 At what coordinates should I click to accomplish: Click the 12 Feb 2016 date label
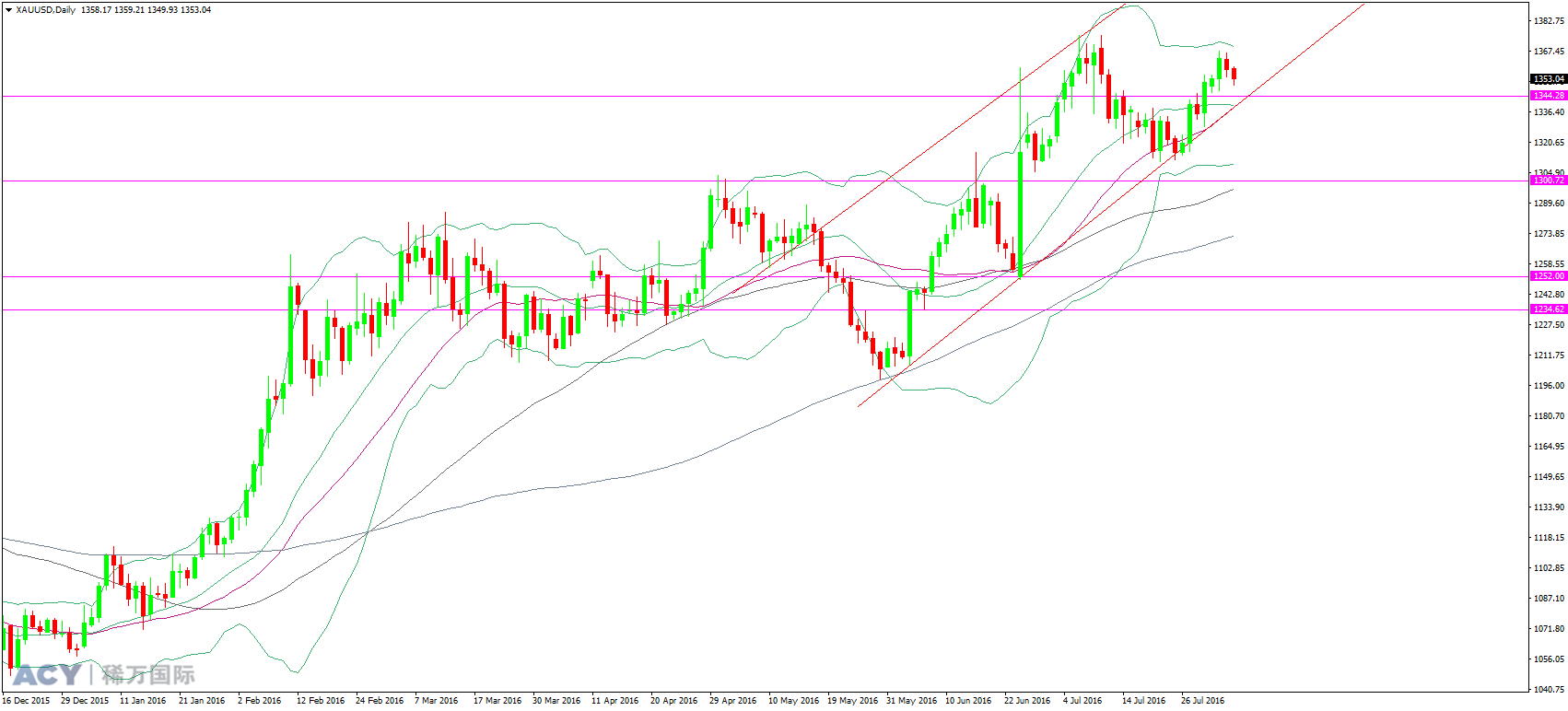tap(321, 701)
